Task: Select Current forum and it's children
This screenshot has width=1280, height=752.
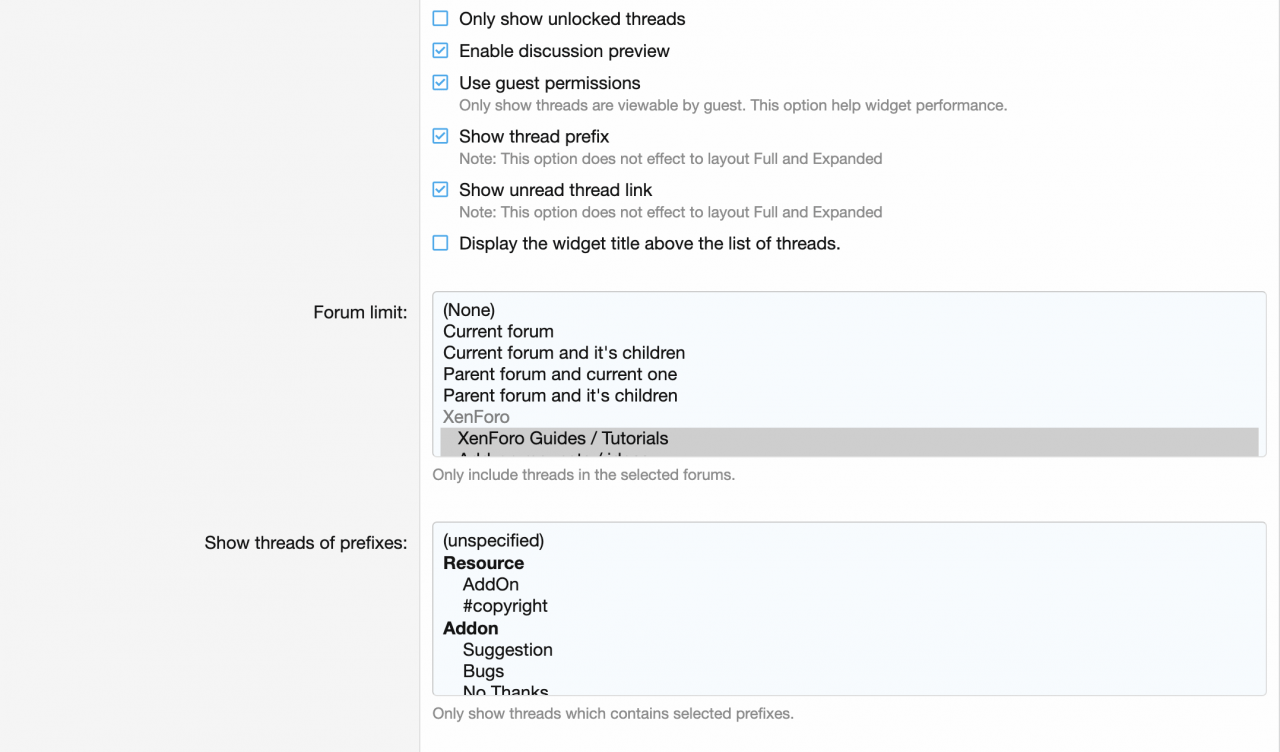Action: coord(564,353)
